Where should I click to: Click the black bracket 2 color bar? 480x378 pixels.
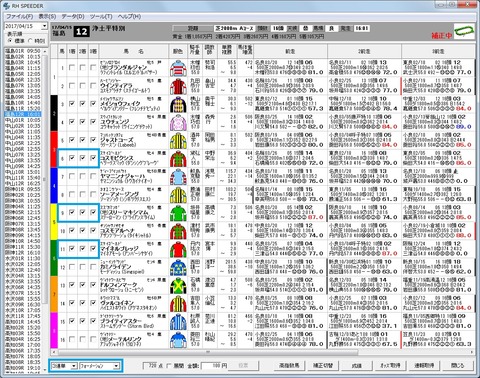pyautogui.click(x=54, y=113)
